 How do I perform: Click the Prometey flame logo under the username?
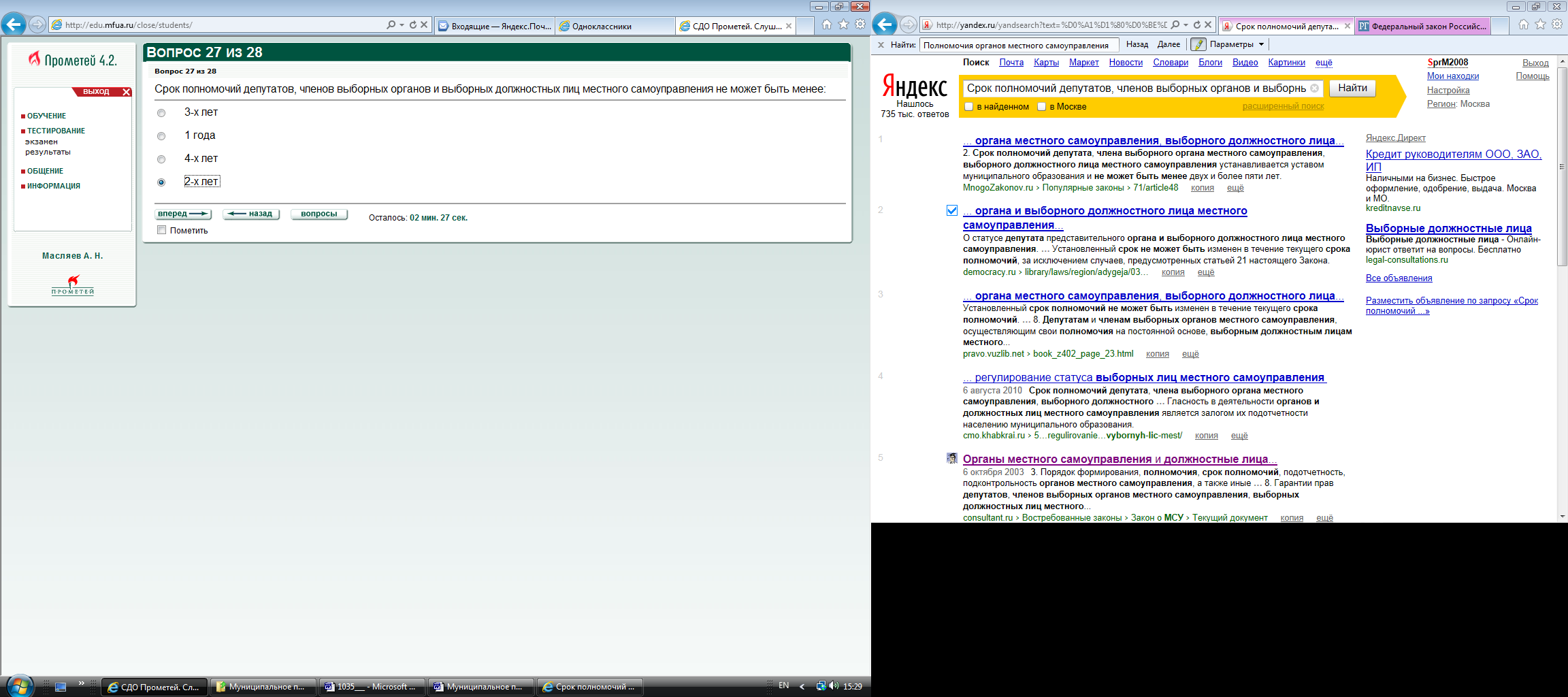pyautogui.click(x=73, y=285)
